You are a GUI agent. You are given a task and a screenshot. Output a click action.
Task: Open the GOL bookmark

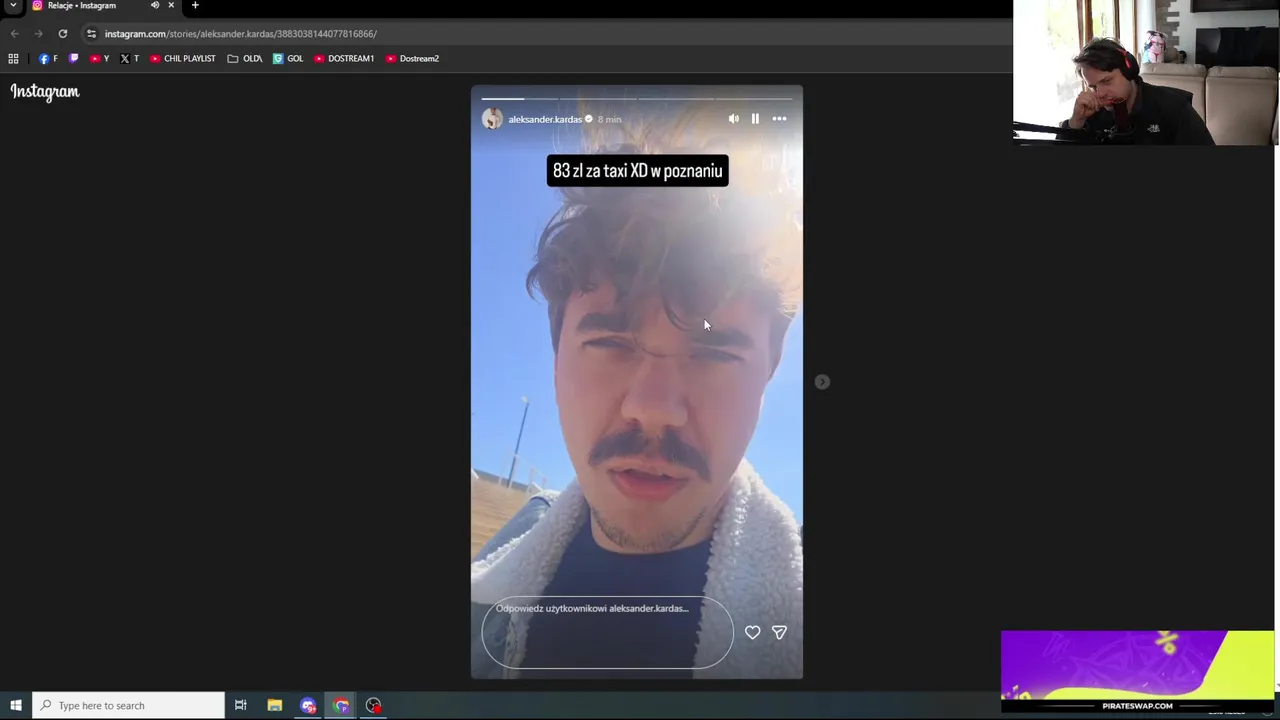click(288, 59)
